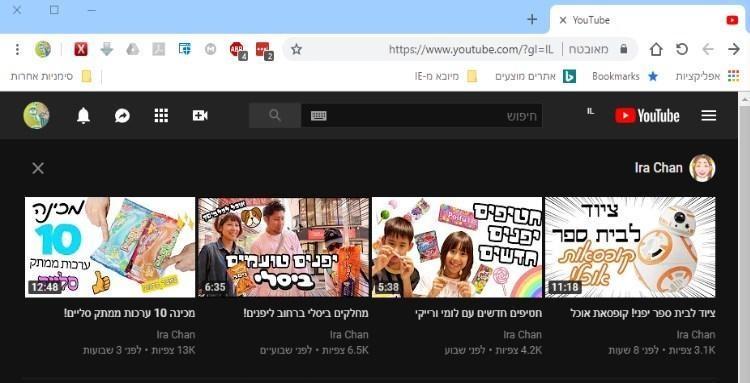The height and width of the screenshot is (383, 750).
Task: Open the browser profile avatar in toolbar
Action: (43, 49)
